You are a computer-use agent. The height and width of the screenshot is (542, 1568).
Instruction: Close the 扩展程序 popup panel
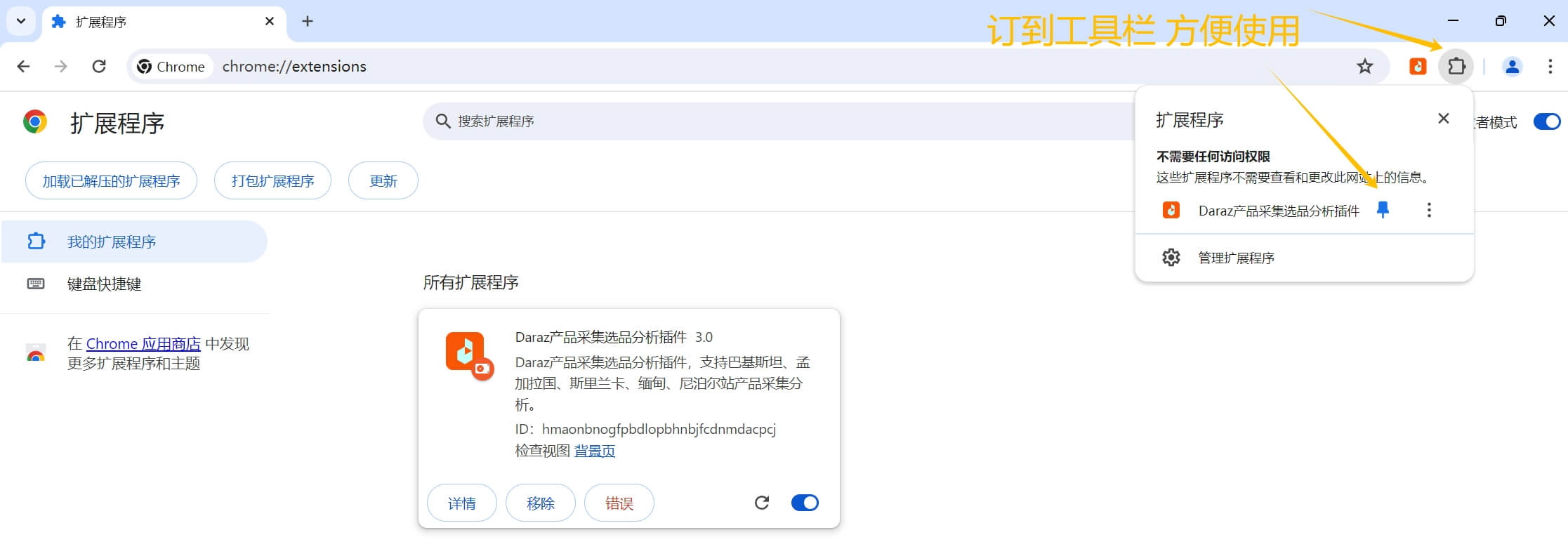point(1444,119)
